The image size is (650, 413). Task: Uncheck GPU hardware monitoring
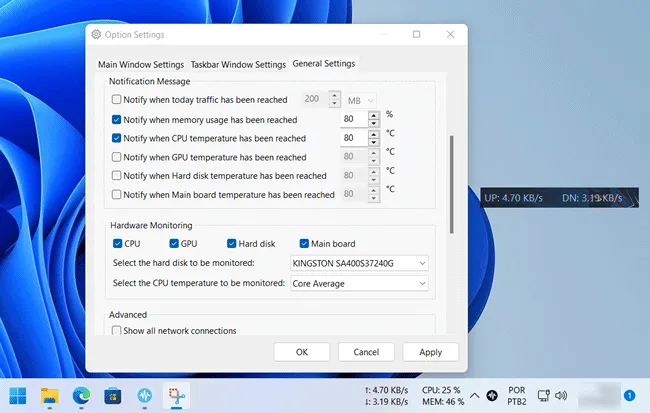tap(174, 243)
